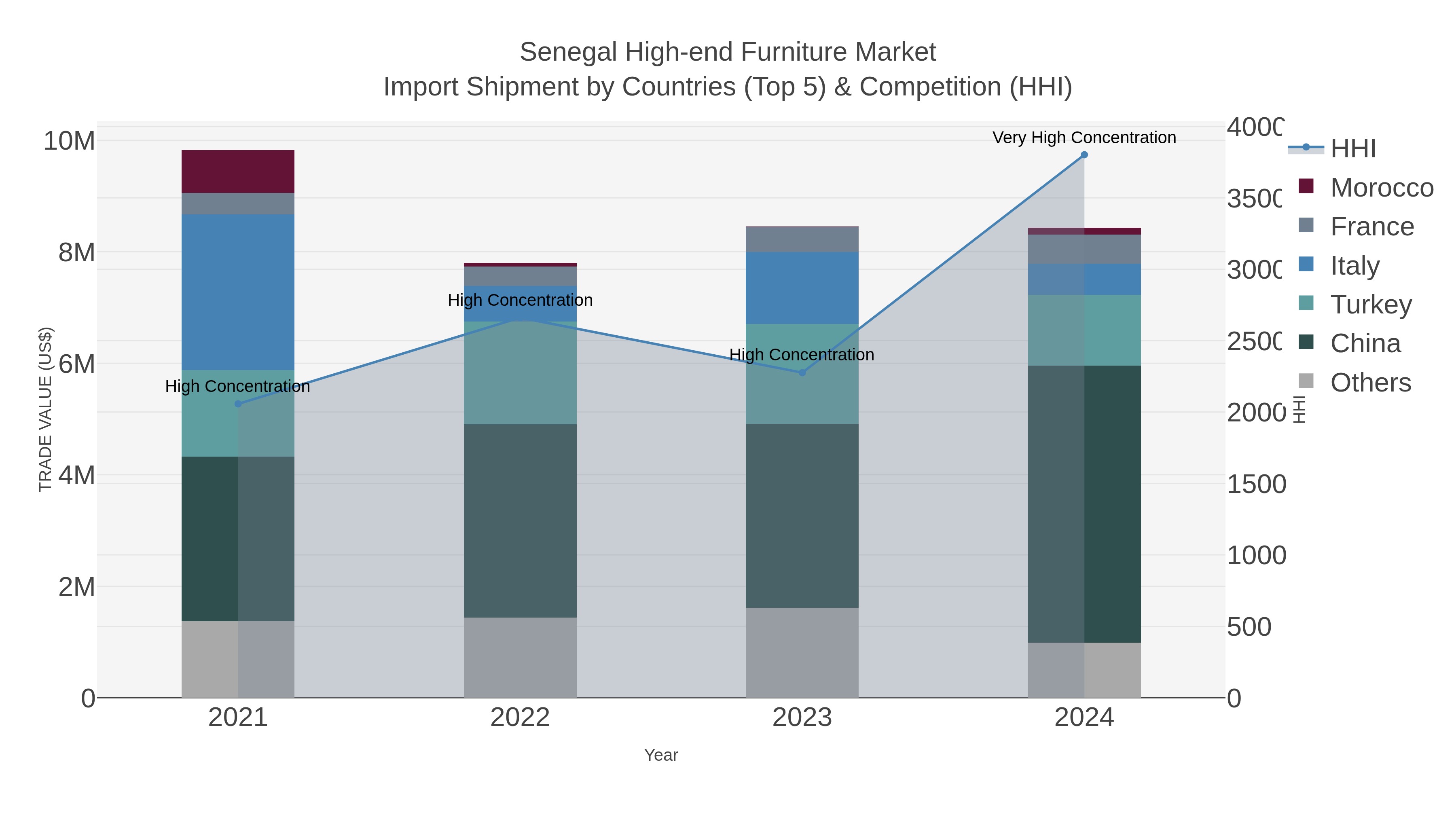Toggle the Morocco legend entry
This screenshot has width=1456, height=819.
click(x=1365, y=188)
